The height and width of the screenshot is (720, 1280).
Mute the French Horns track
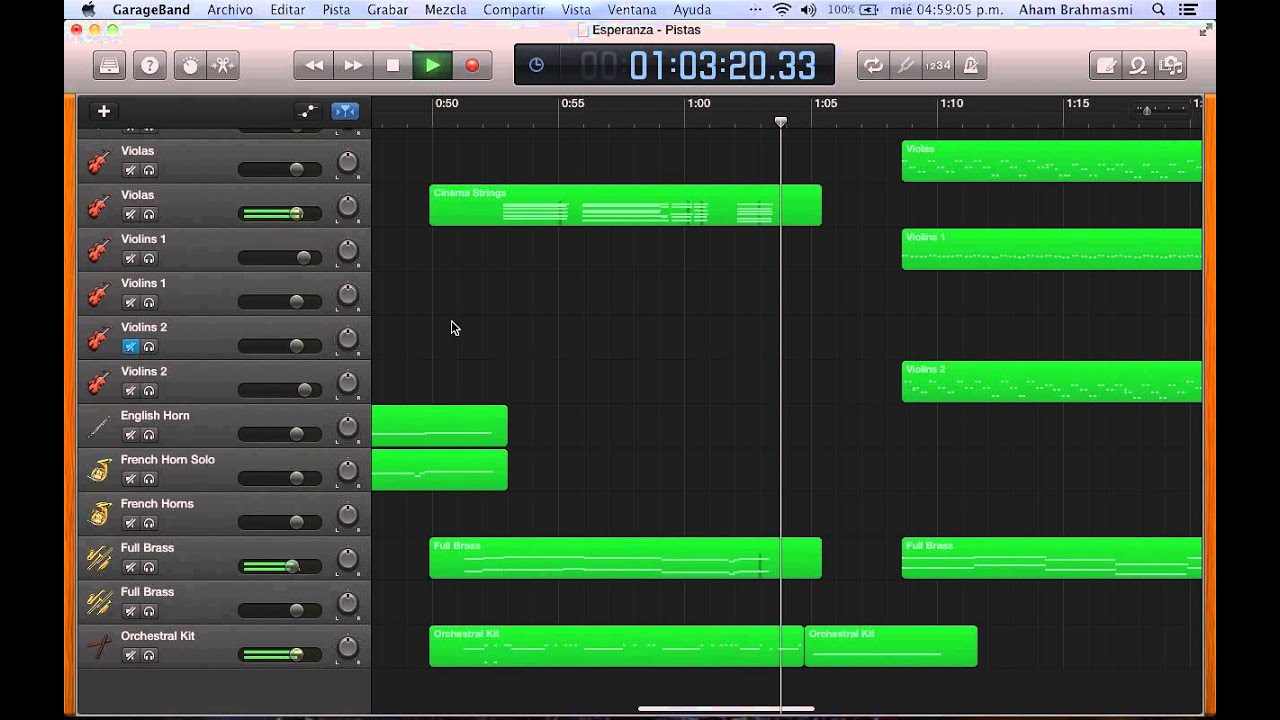tap(130, 523)
